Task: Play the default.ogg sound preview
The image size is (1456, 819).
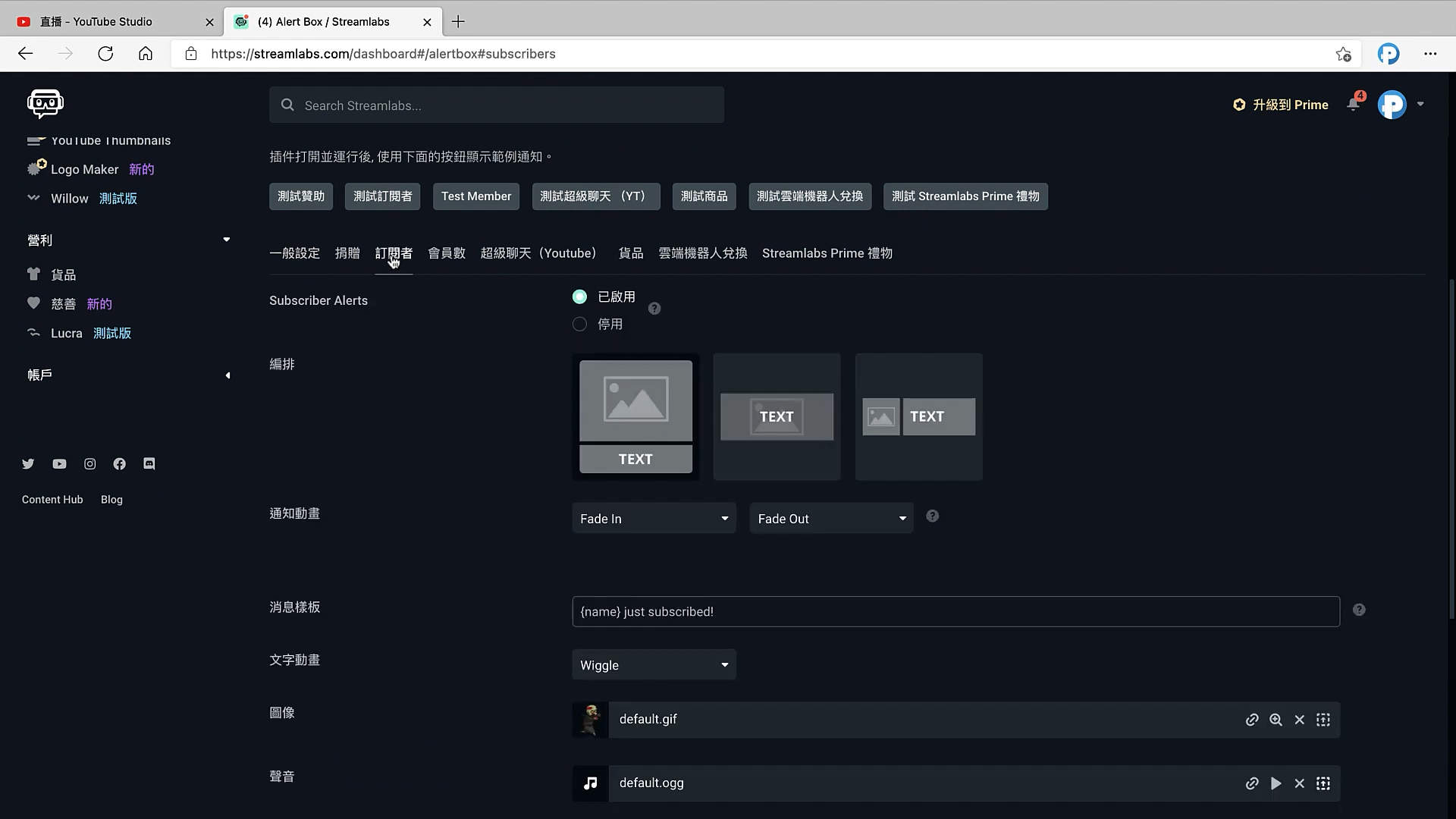Action: [1276, 783]
